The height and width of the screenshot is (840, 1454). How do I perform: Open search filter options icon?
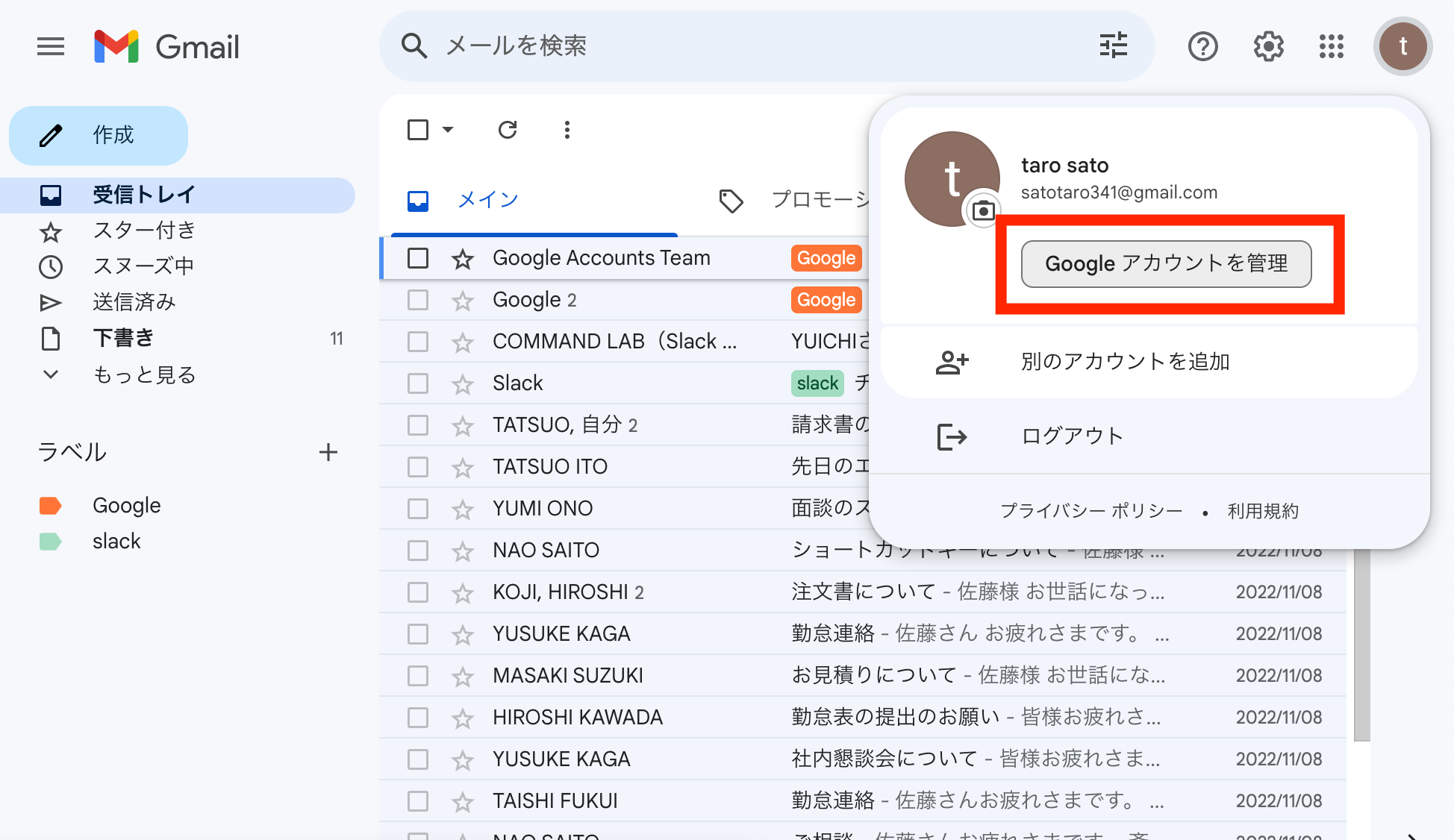[1114, 46]
